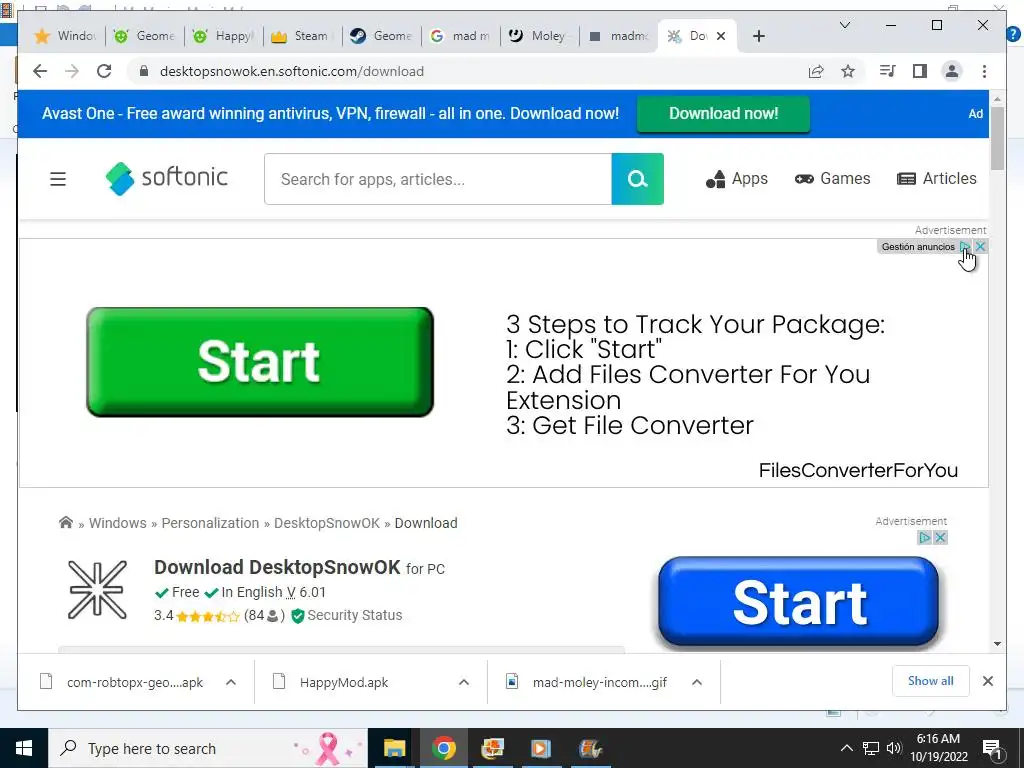The width and height of the screenshot is (1024, 768).
Task: Show hidden system tray icons
Action: click(846, 748)
